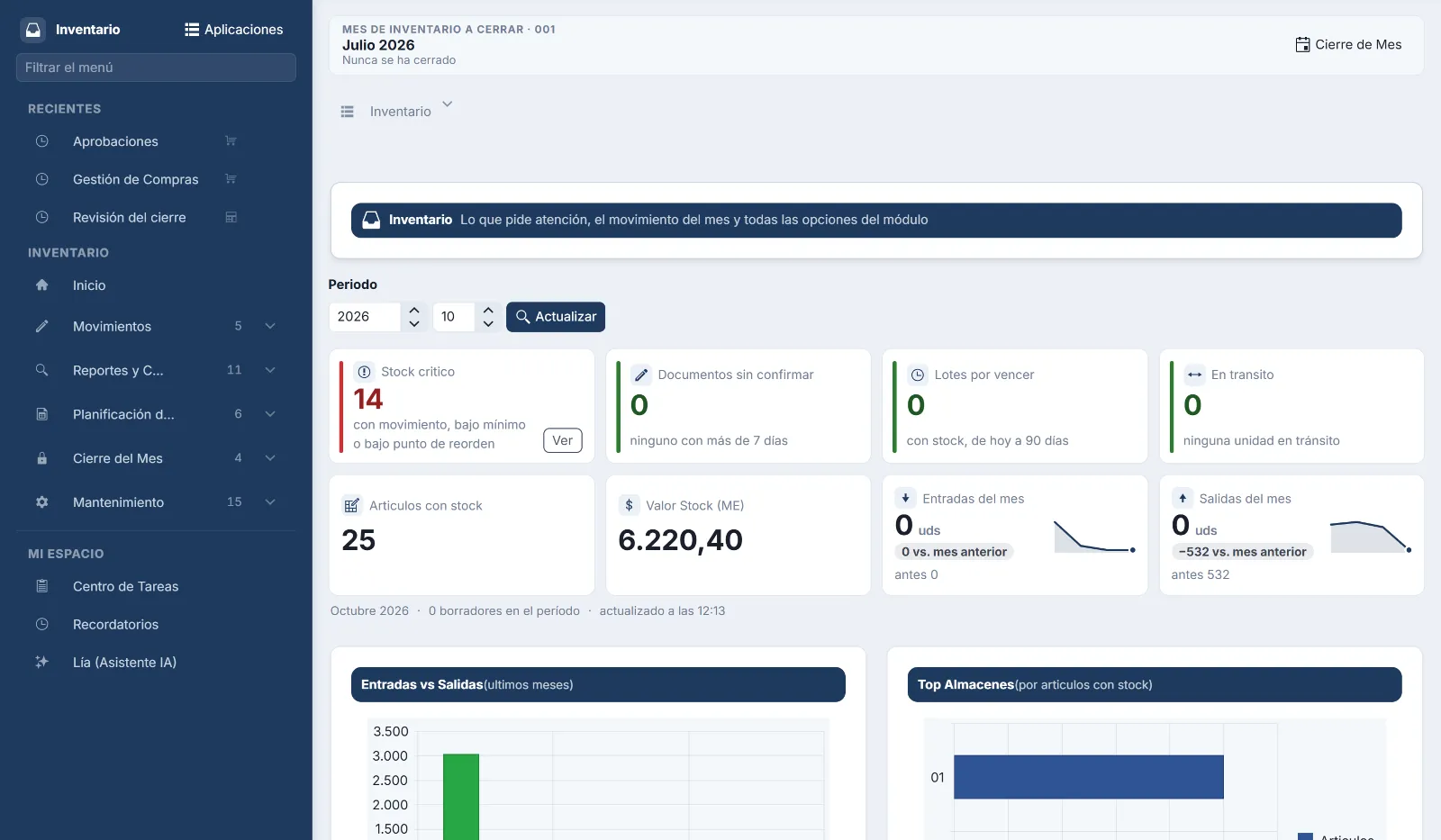Viewport: 1441px width, 840px height.
Task: Click the Lotes por vencer clock icon
Action: 918,375
